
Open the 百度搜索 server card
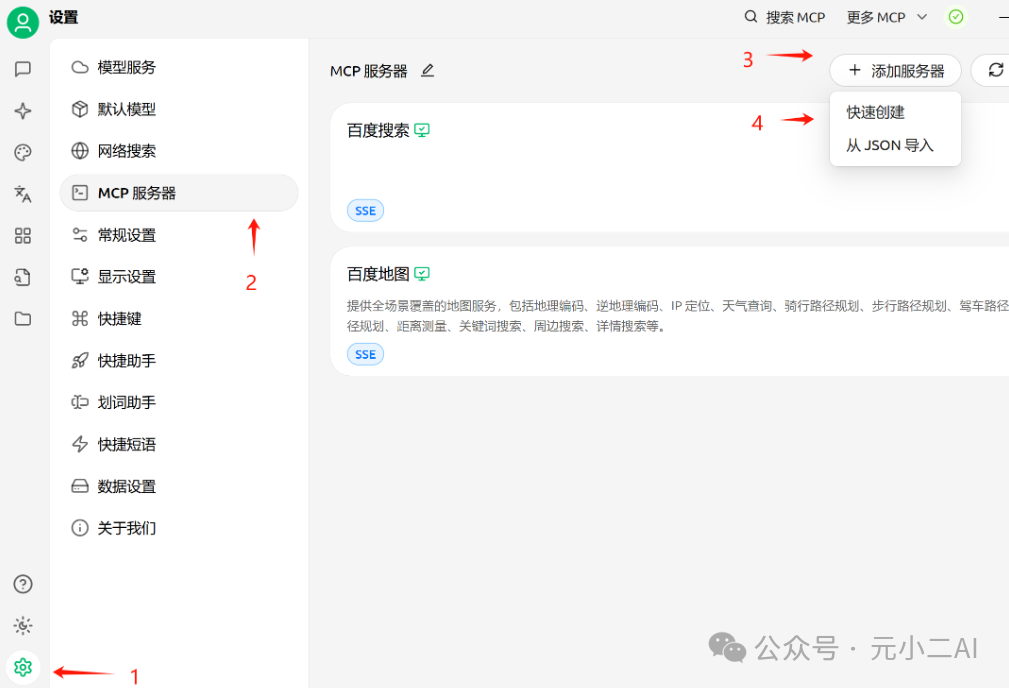[x=669, y=167]
